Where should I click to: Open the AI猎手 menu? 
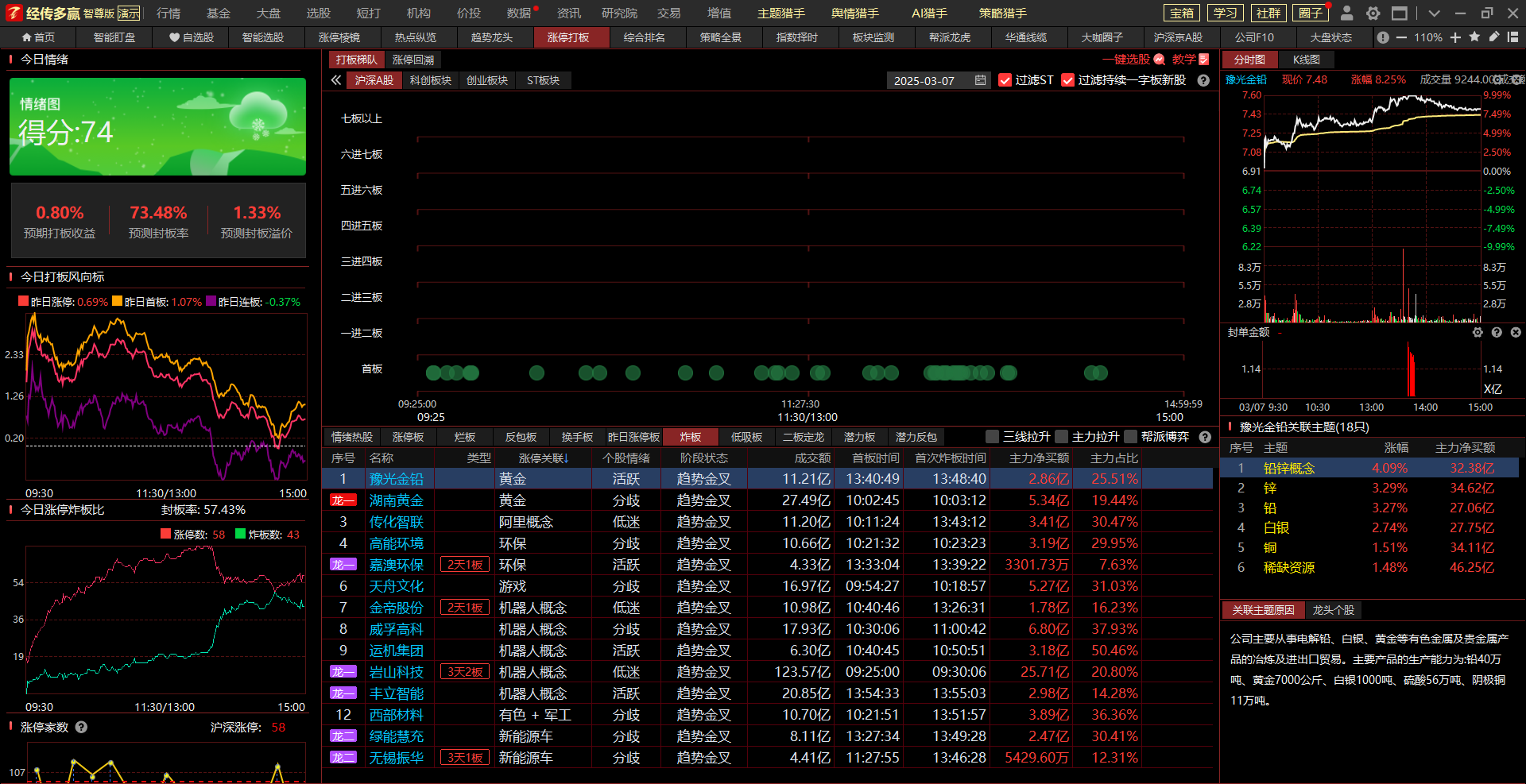(929, 13)
